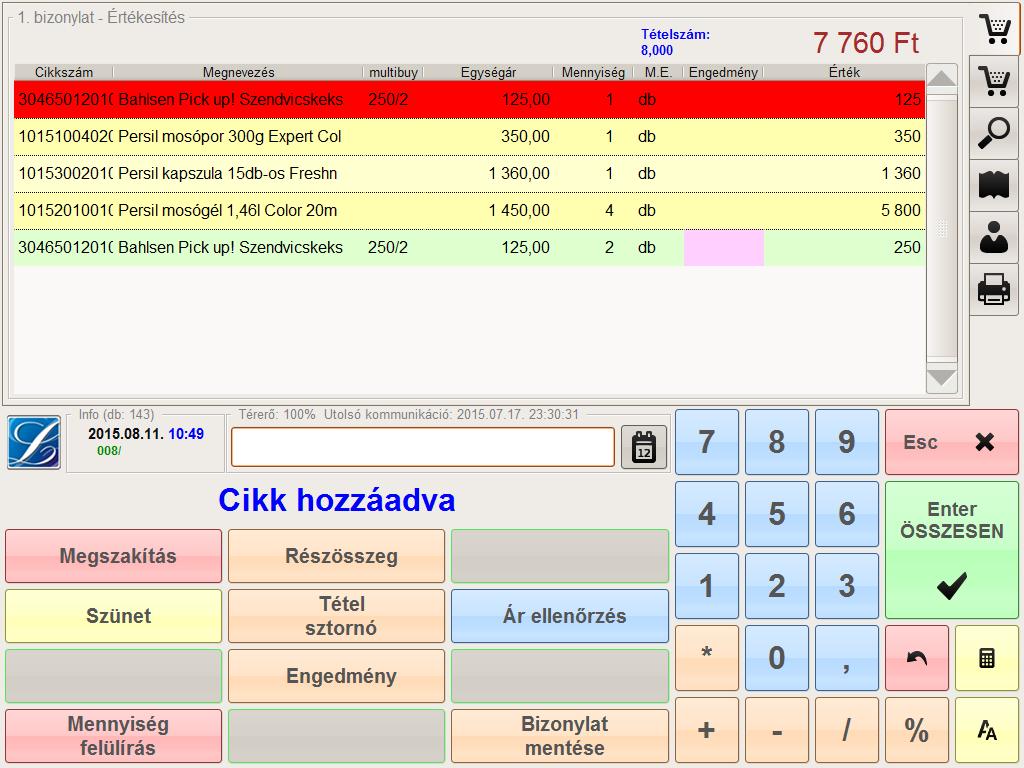Image resolution: width=1024 pixels, height=768 pixels.
Task: Click the blue S logo icon
Action: click(x=34, y=443)
